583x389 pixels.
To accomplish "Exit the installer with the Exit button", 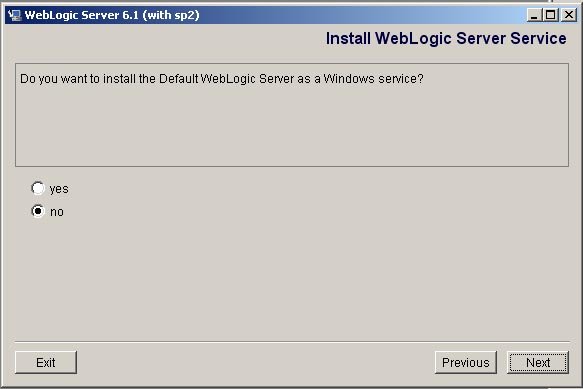I will [46, 362].
